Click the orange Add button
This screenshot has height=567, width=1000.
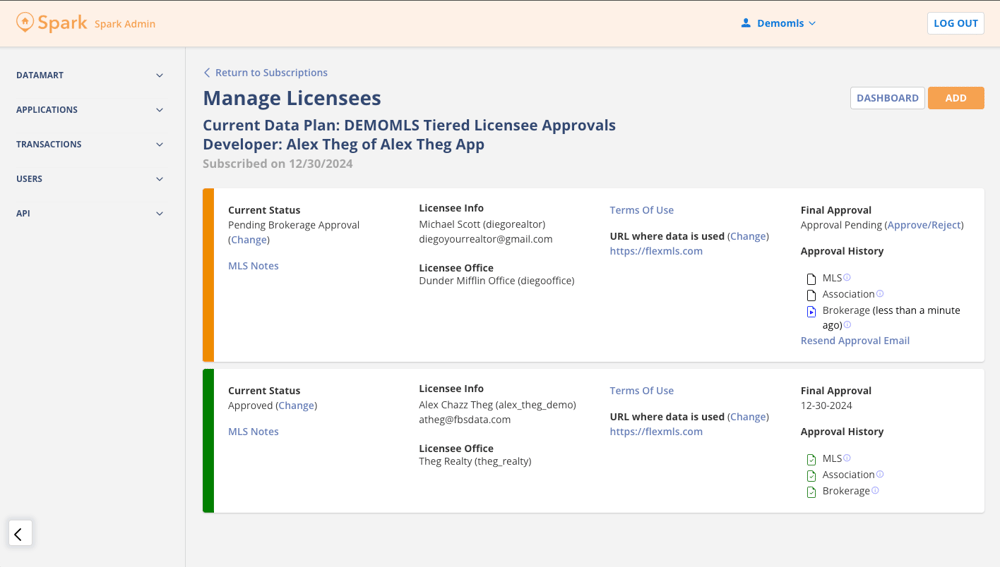[955, 98]
